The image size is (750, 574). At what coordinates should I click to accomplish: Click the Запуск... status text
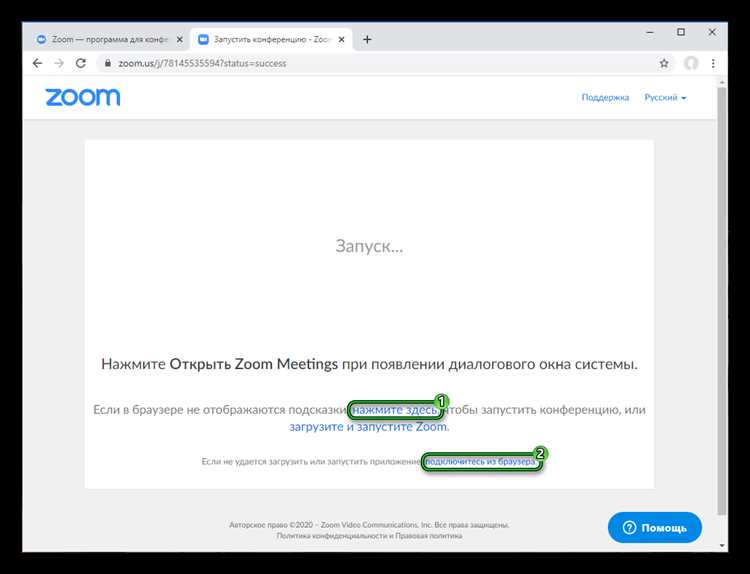[x=369, y=246]
